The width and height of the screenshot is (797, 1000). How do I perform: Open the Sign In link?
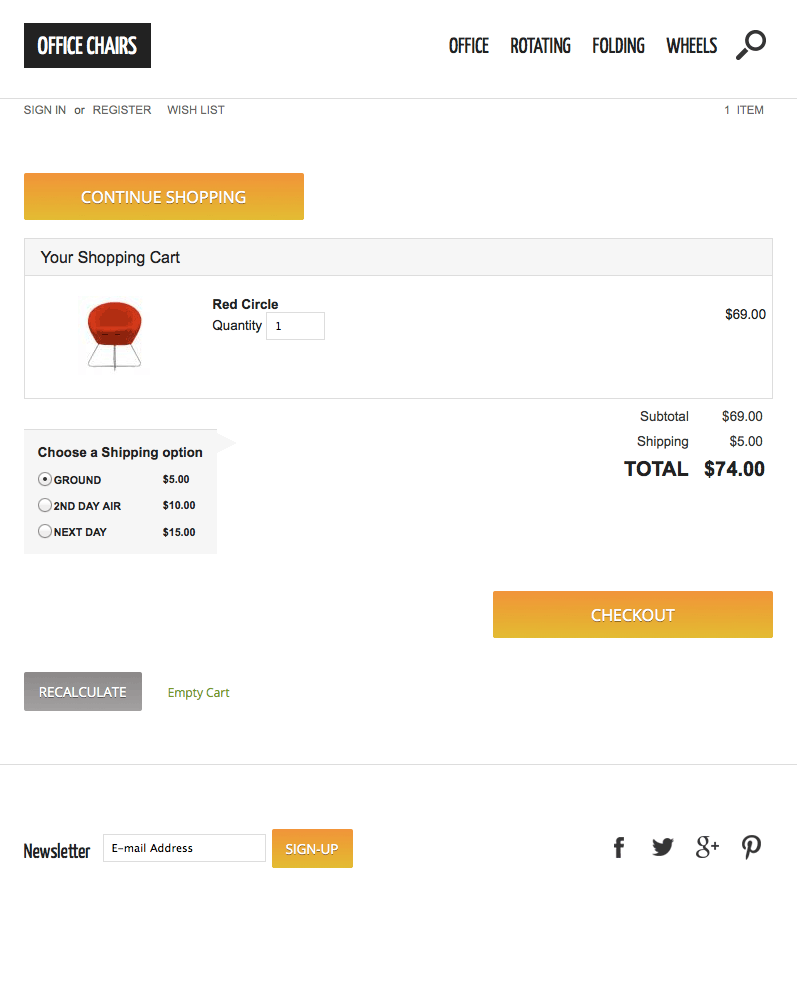[45, 110]
